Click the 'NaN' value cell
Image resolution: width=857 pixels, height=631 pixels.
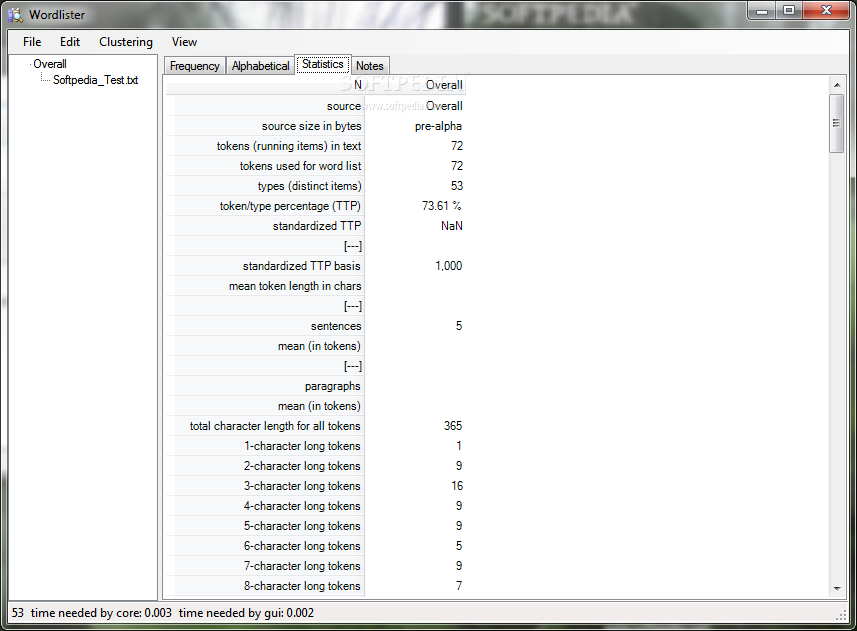pyautogui.click(x=451, y=226)
